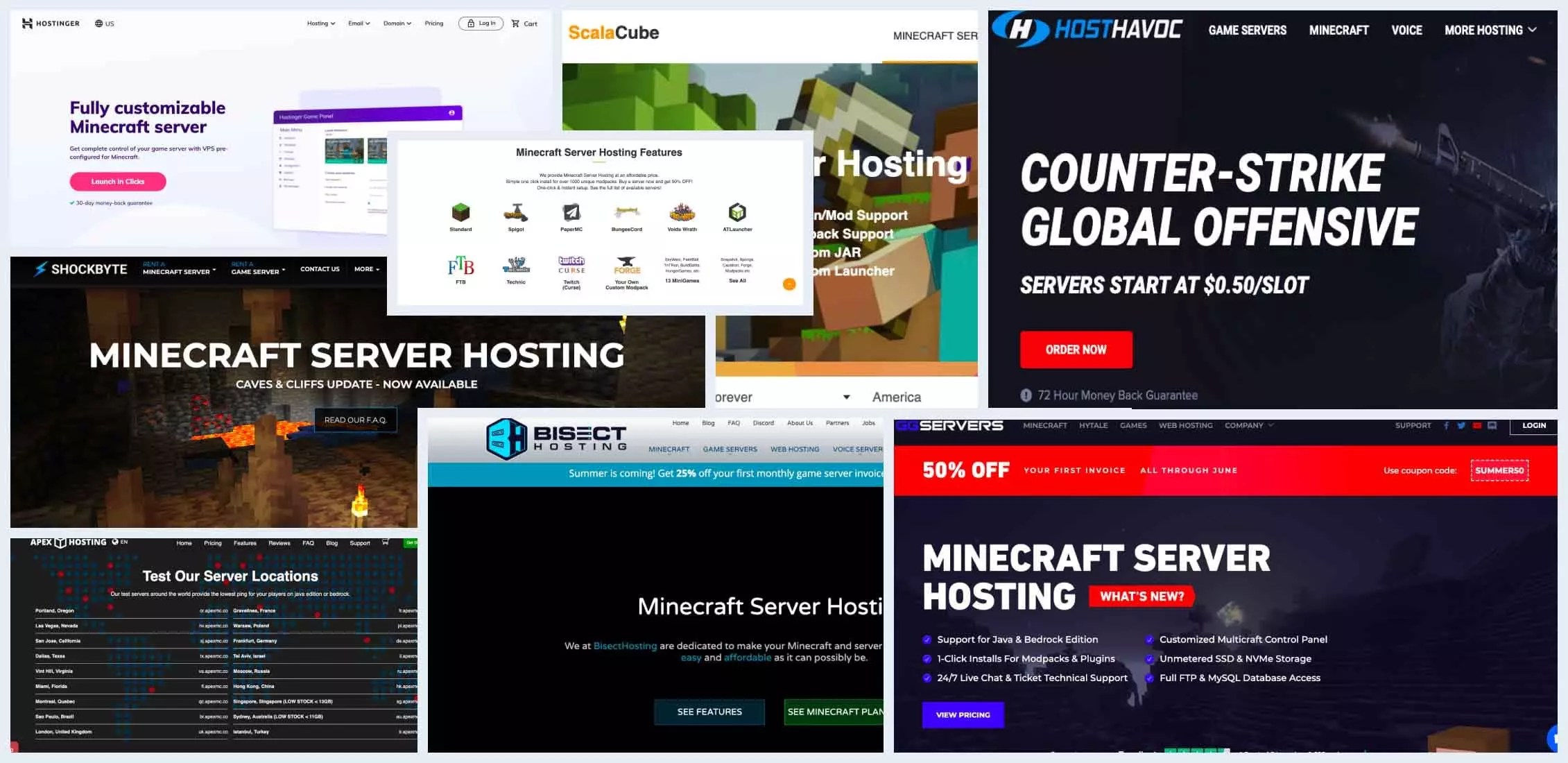Click the Apex Hosting cube logo
This screenshot has height=763, width=1568.
point(60,542)
